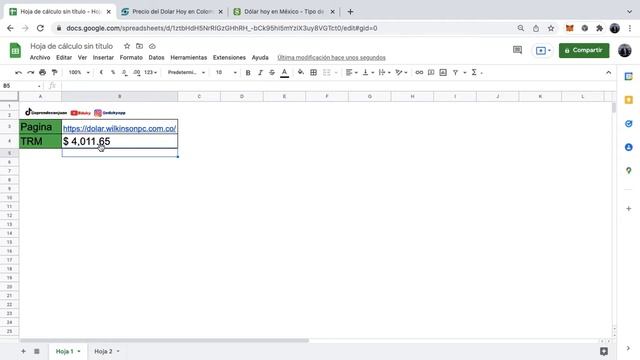Open the Archivo menu
The height and width of the screenshot is (360, 640).
click(40, 58)
